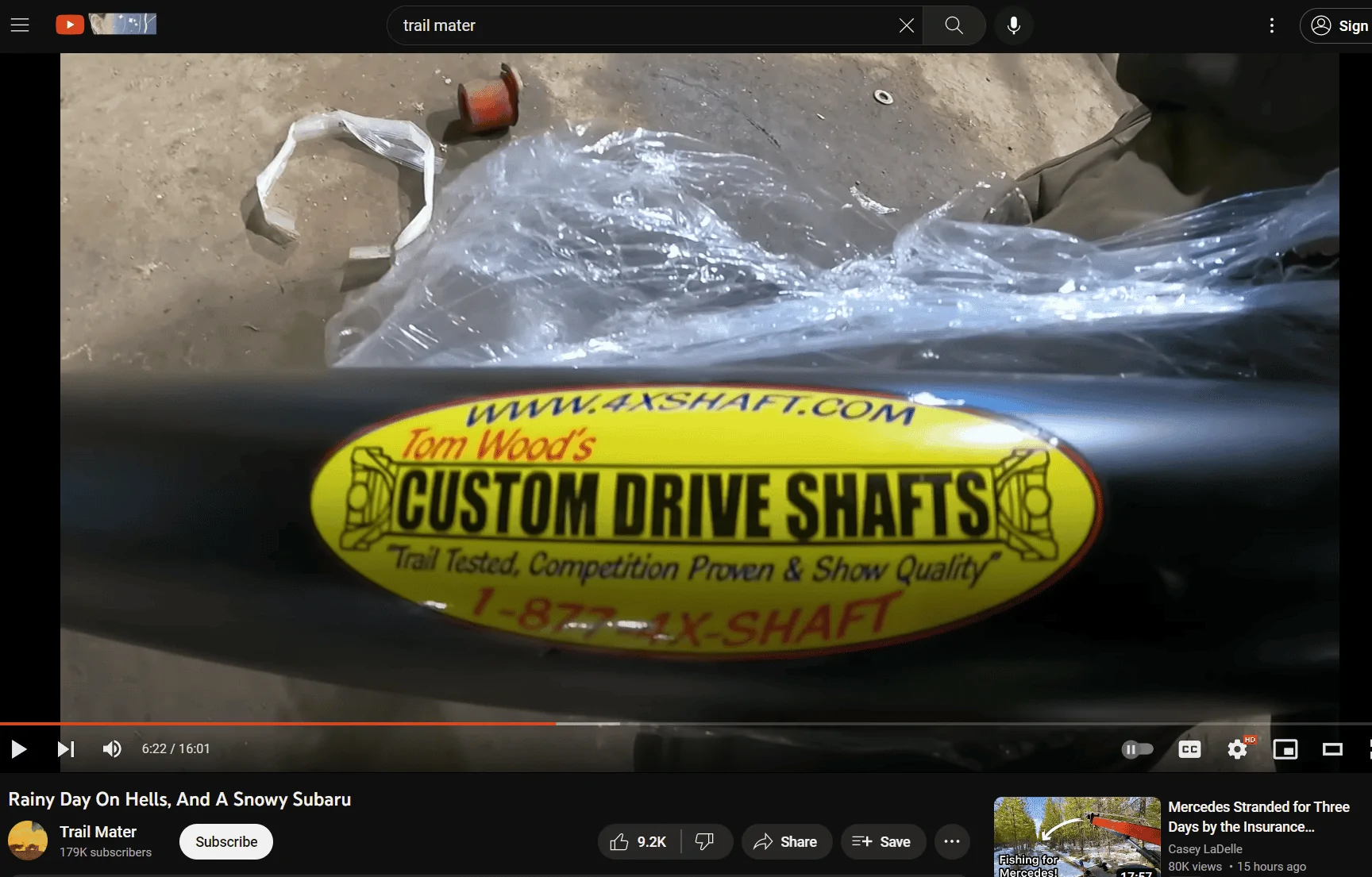Viewport: 1372px width, 877px height.
Task: Open the three-dot settings menu in header
Action: 1272,25
